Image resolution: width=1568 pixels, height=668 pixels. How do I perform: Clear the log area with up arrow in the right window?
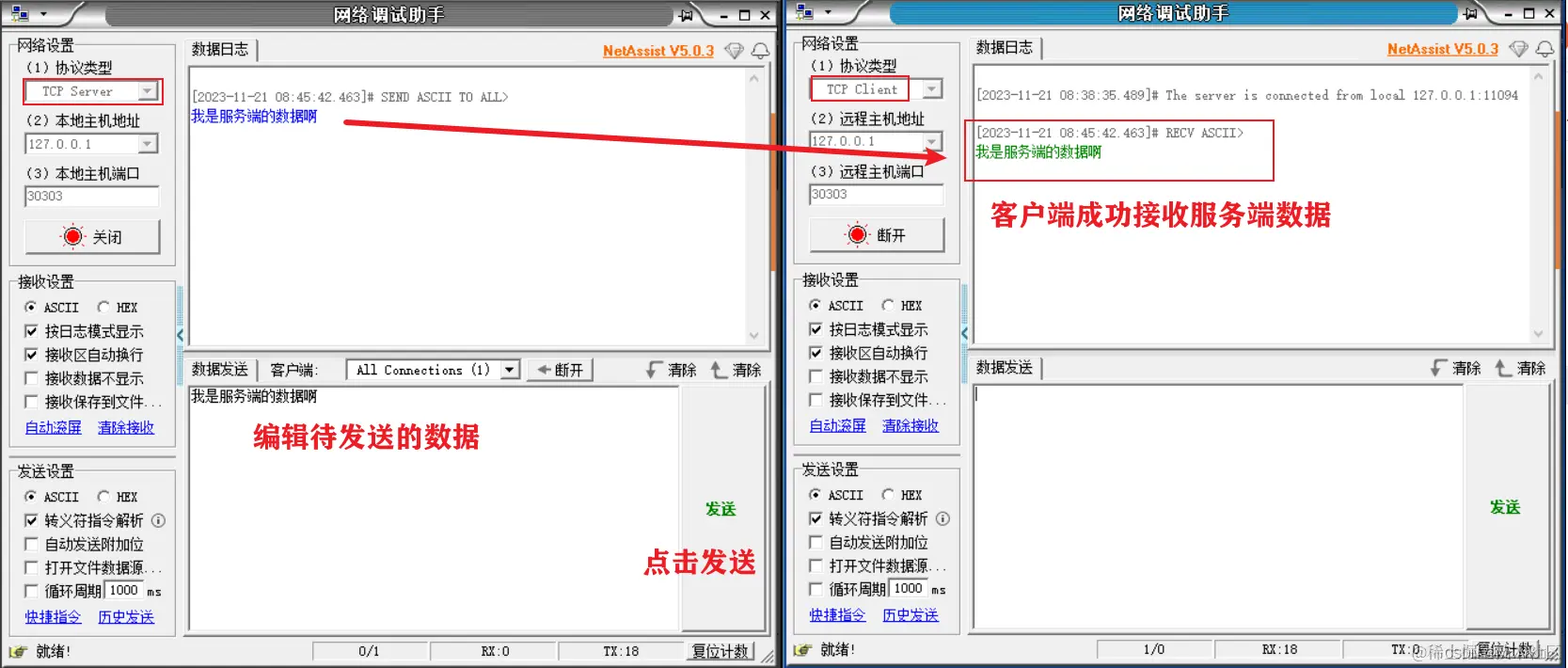1520,369
